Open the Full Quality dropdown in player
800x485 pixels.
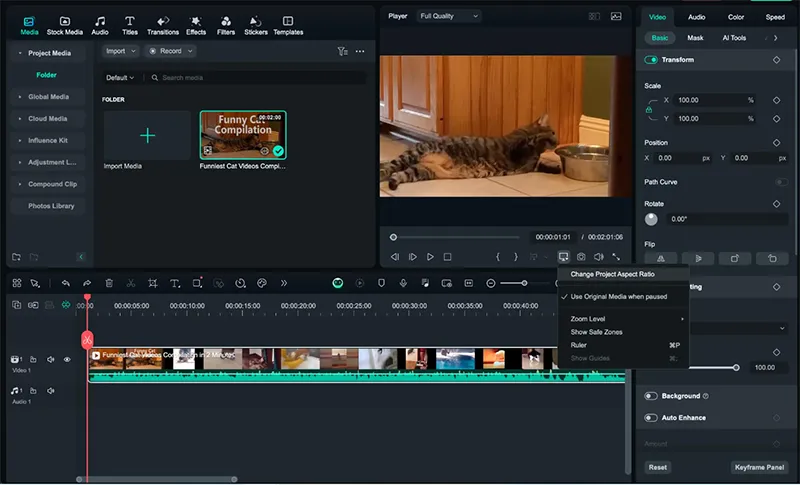coord(449,16)
